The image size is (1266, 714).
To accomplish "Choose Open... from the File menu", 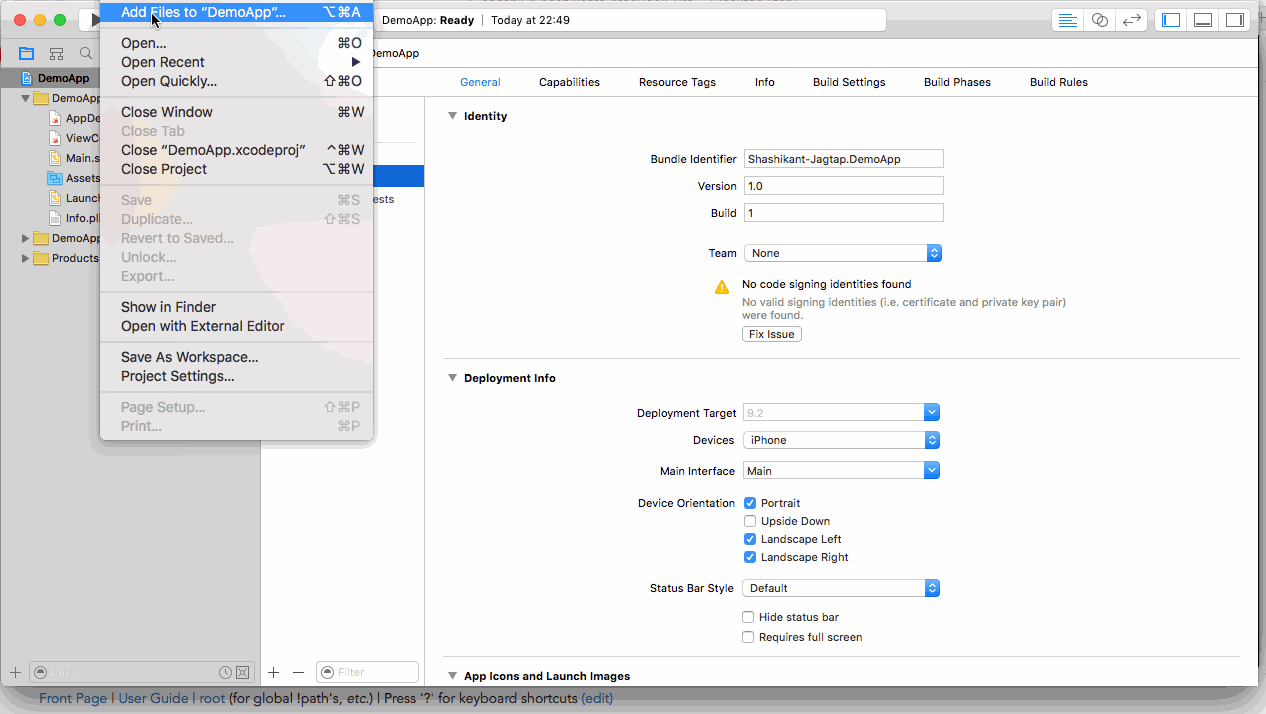I will click(x=236, y=43).
